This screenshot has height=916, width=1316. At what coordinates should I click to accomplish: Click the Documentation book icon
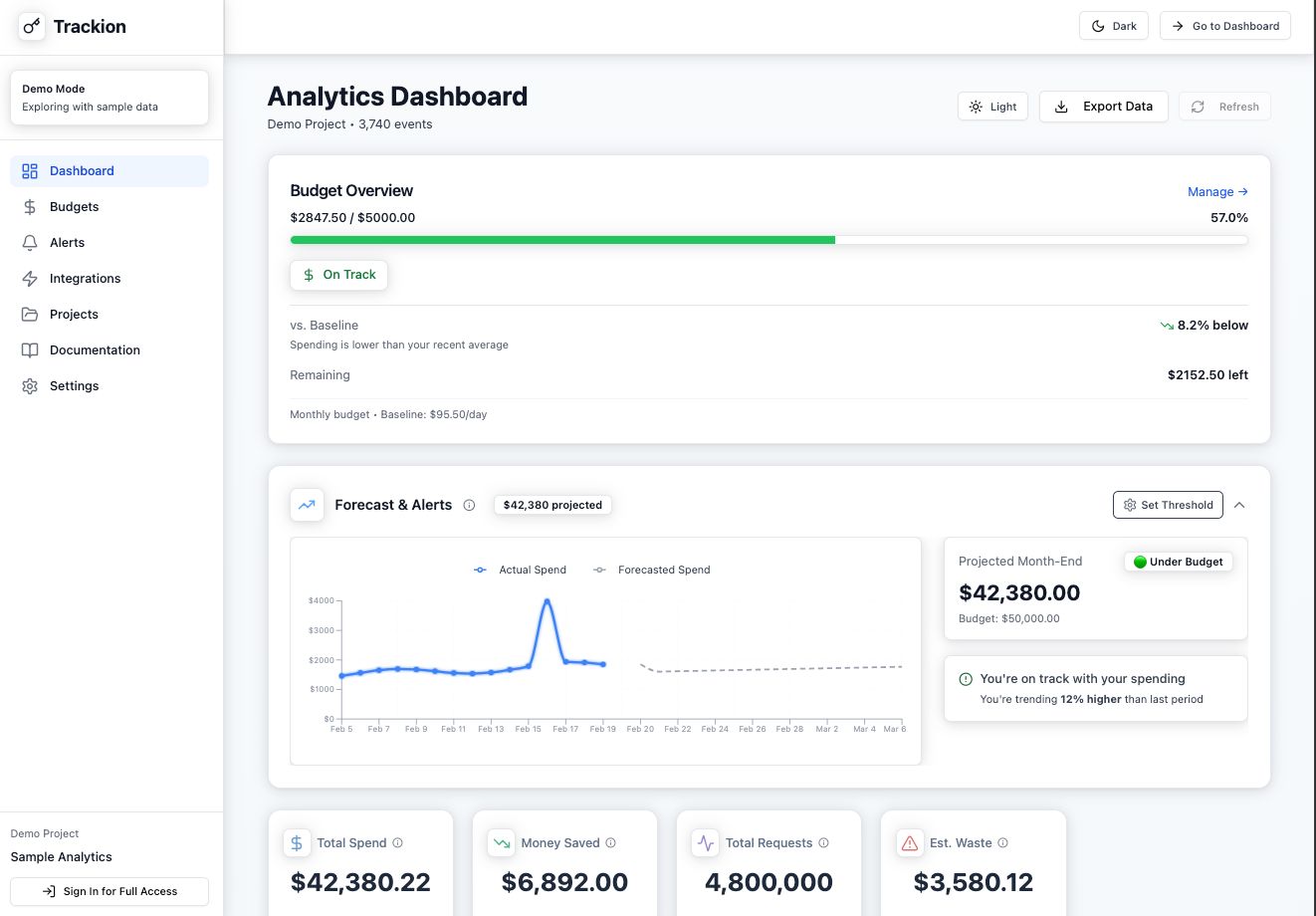(30, 349)
